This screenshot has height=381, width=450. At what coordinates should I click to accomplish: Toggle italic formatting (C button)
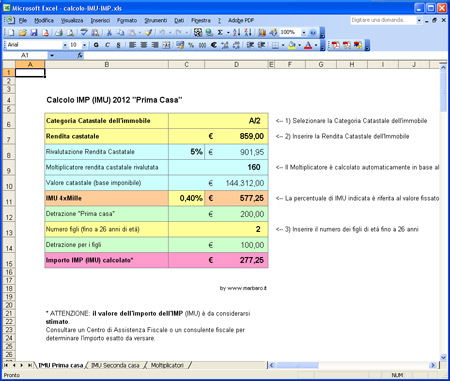click(107, 45)
